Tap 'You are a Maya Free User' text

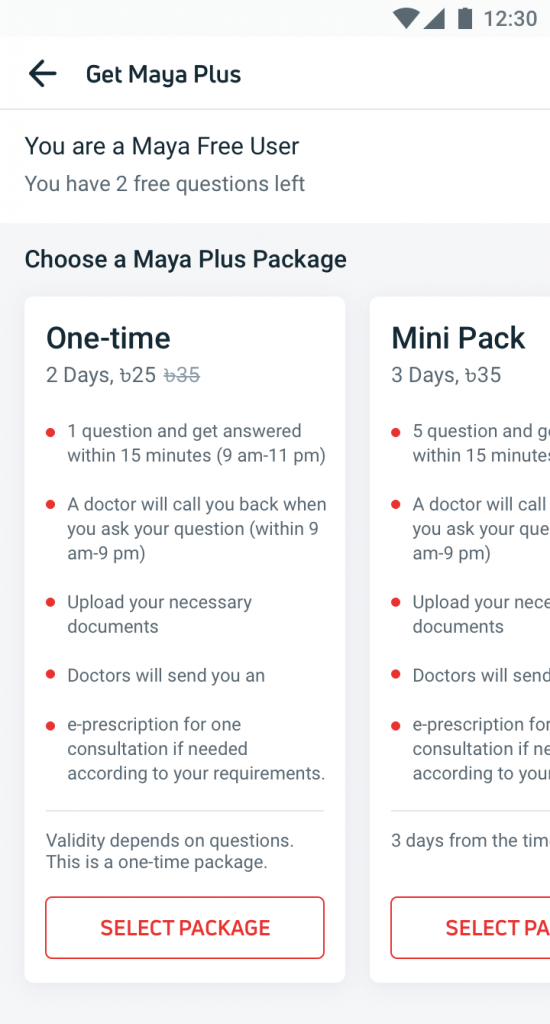(162, 146)
